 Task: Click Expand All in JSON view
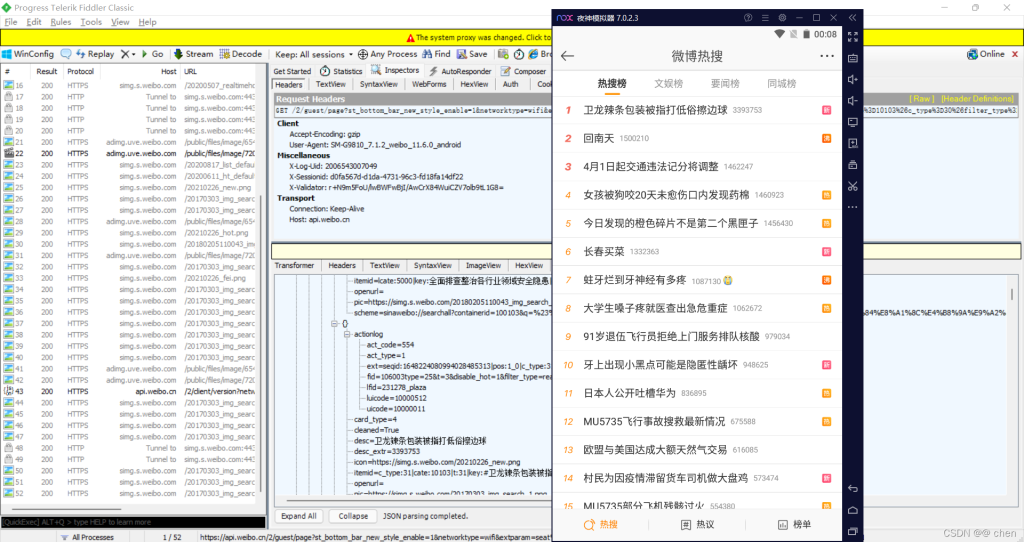299,516
